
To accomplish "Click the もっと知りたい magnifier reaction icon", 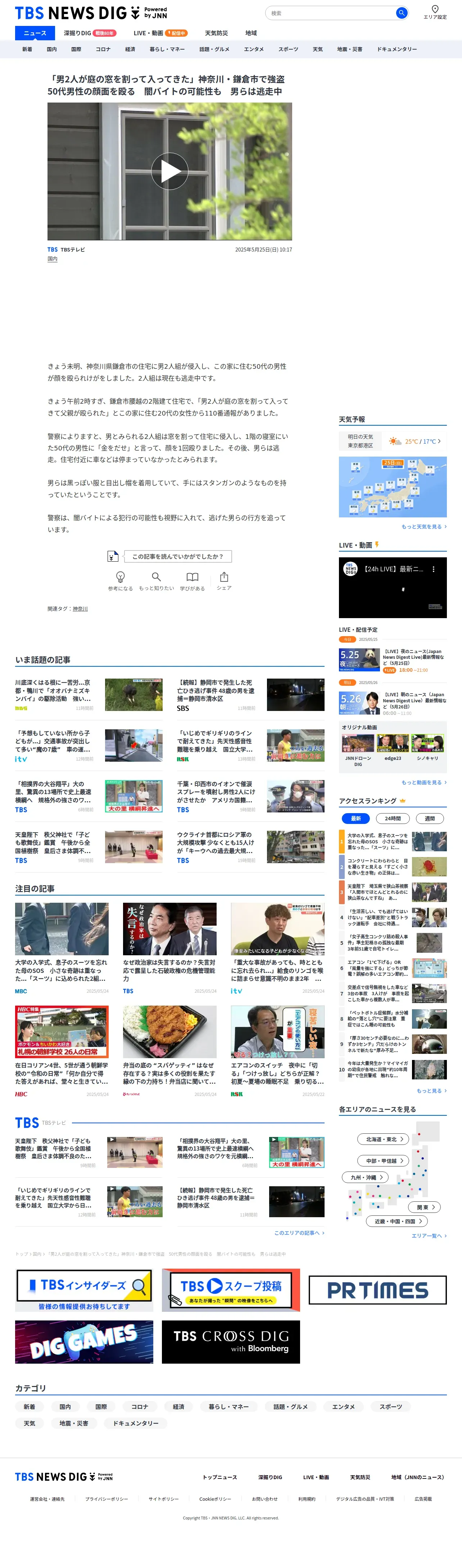I will (157, 576).
